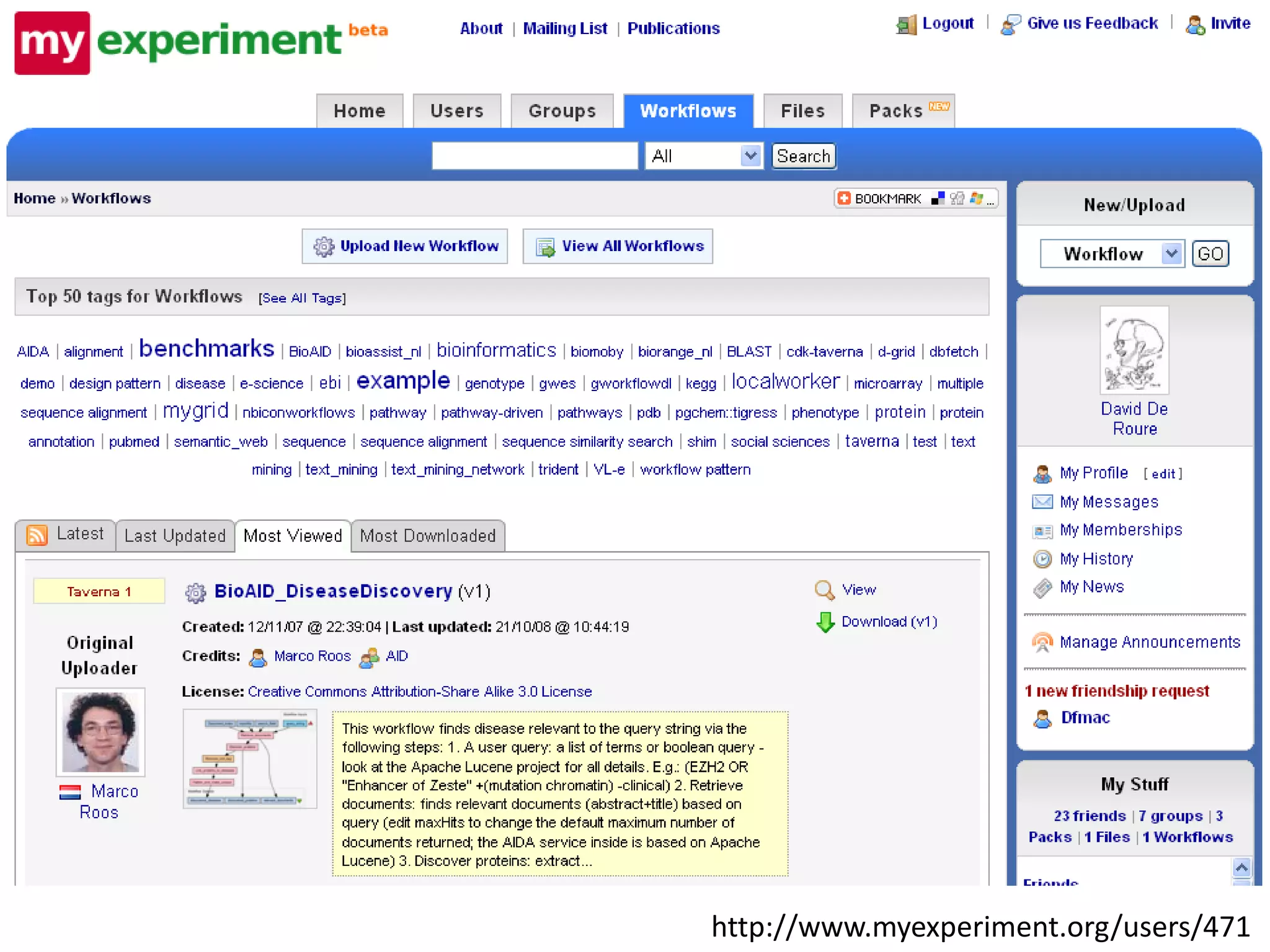
Task: Open the Groups tab
Action: click(562, 111)
